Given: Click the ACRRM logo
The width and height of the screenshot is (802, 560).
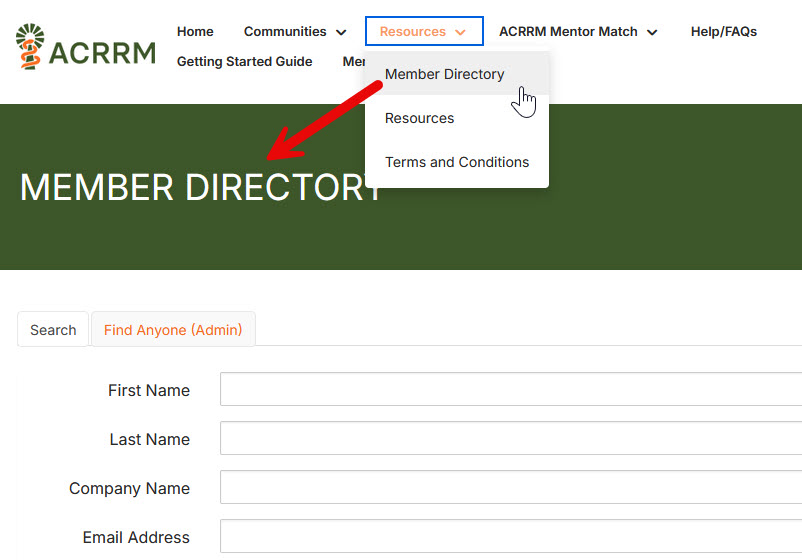Looking at the screenshot, I should click(86, 47).
